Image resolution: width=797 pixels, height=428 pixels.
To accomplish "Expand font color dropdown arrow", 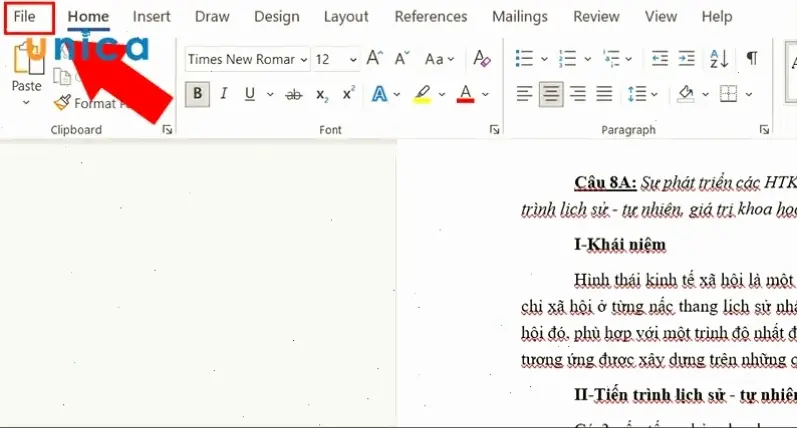I will (x=485, y=95).
